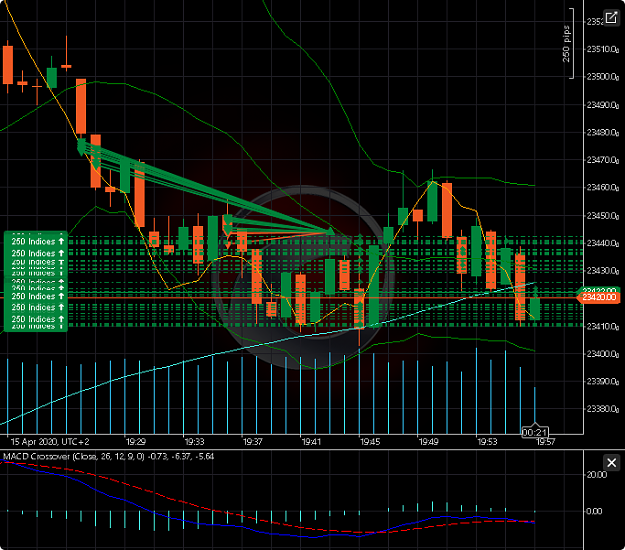This screenshot has height=550, width=625.
Task: Click the 23390.00 price axis label
Action: [603, 381]
